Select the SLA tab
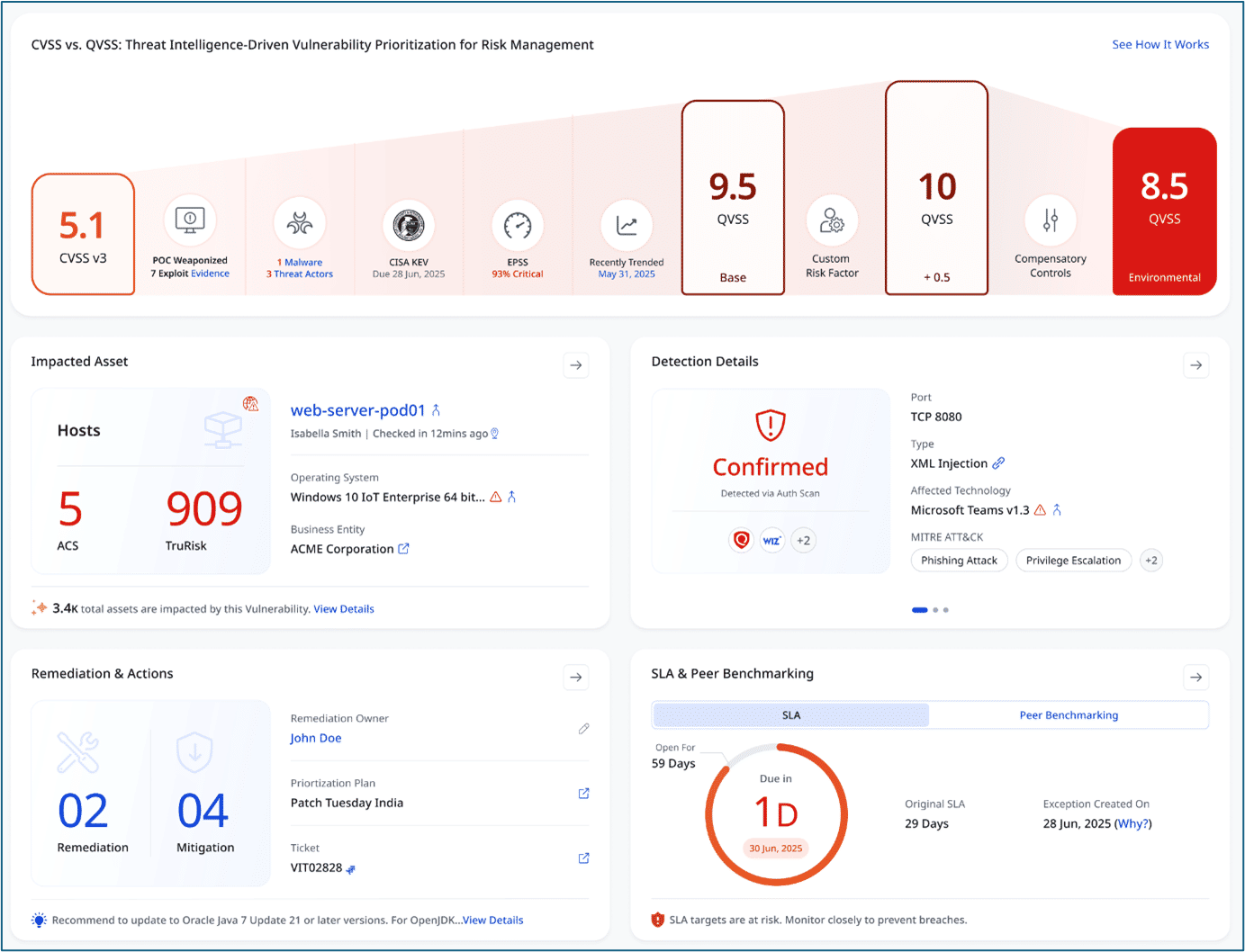Viewport: 1245px width, 952px height. (791, 715)
